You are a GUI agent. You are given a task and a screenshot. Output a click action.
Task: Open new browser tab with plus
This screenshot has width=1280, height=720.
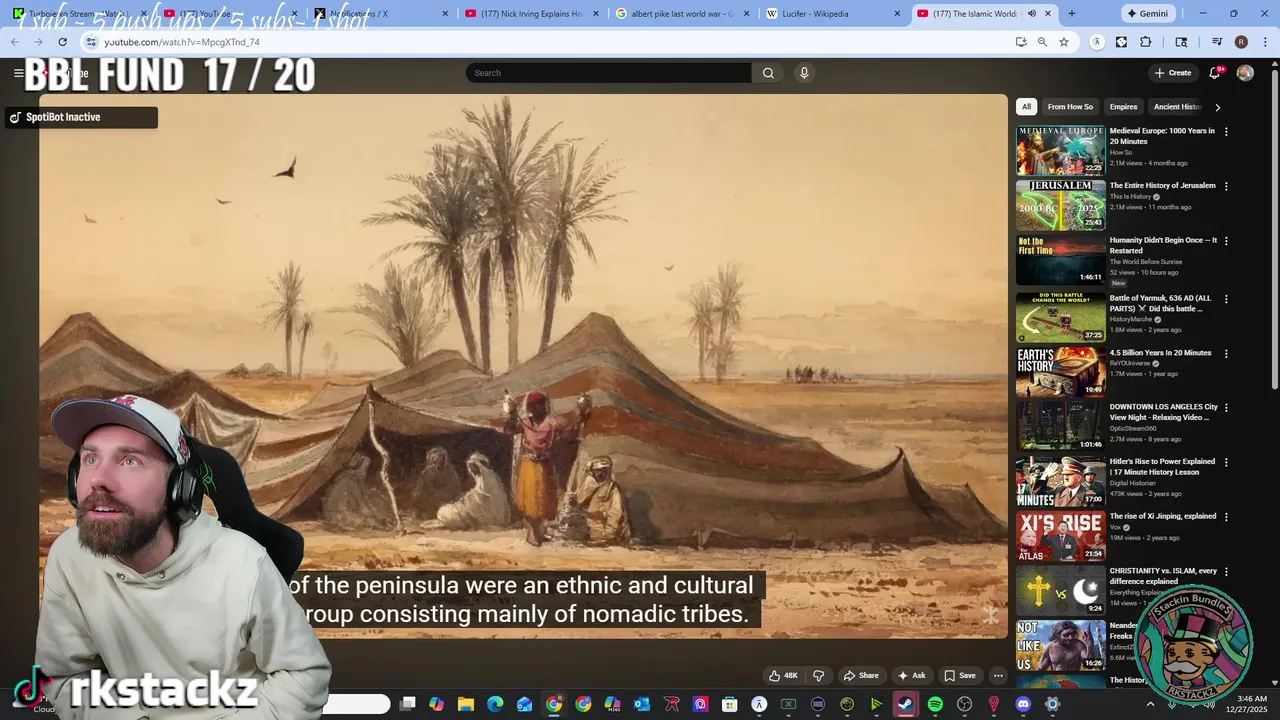click(x=1072, y=14)
